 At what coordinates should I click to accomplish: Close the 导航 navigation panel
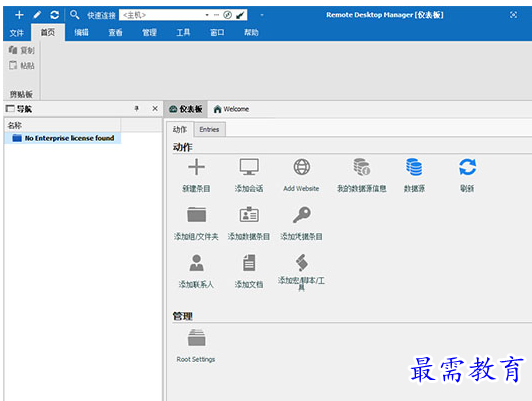155,109
